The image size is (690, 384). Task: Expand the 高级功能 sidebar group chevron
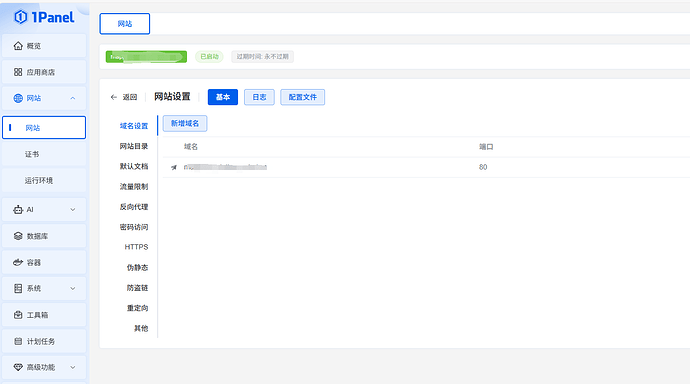point(73,367)
